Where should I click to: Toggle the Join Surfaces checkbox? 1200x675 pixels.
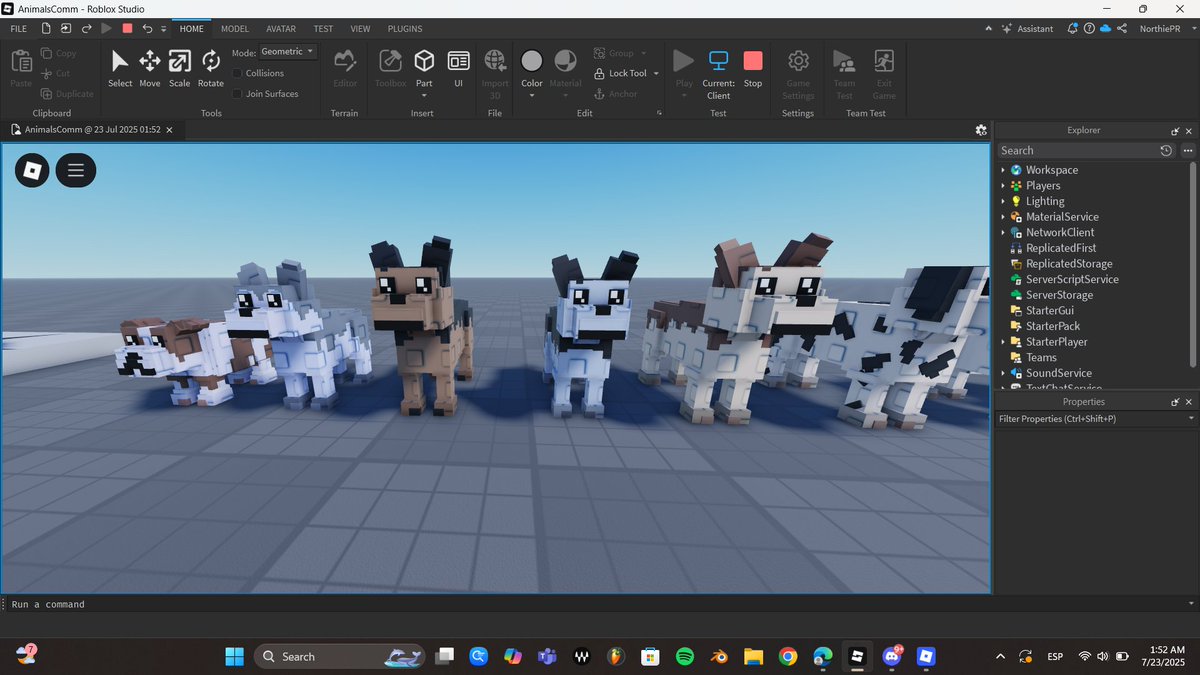click(x=237, y=94)
